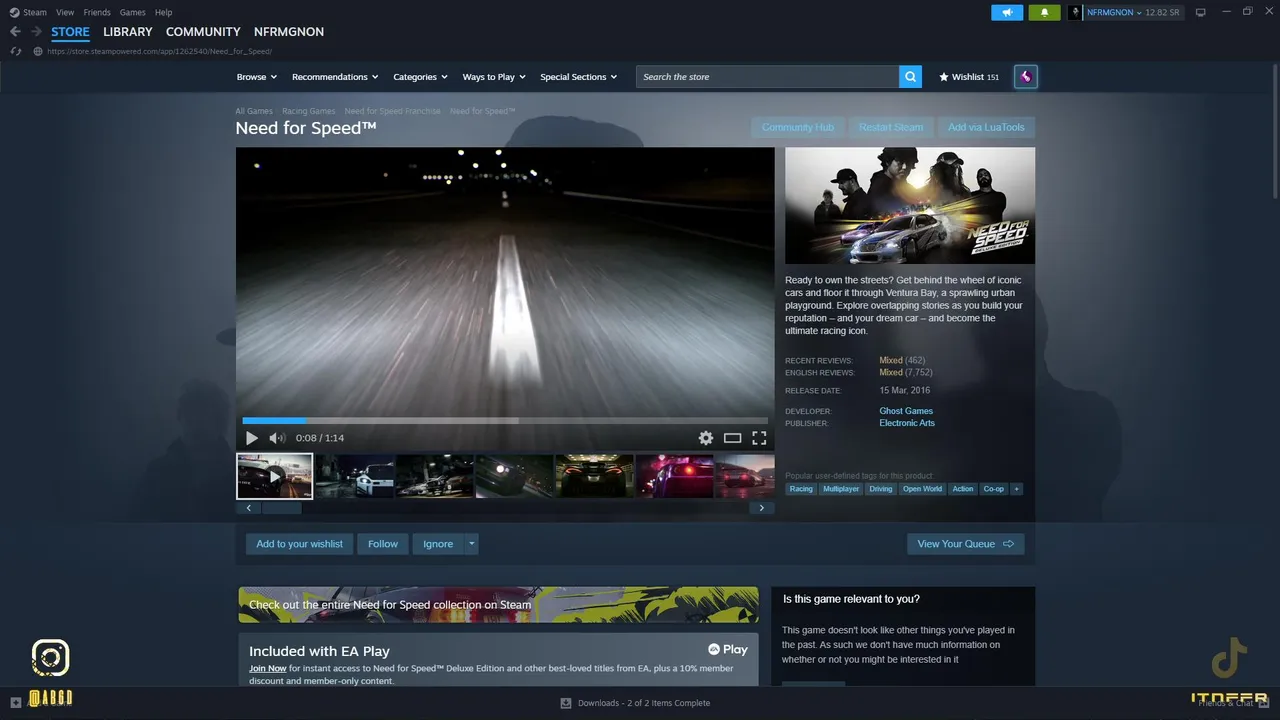Image resolution: width=1280 pixels, height=720 pixels.
Task: Click the Downloads status icon
Action: pyautogui.click(x=566, y=703)
